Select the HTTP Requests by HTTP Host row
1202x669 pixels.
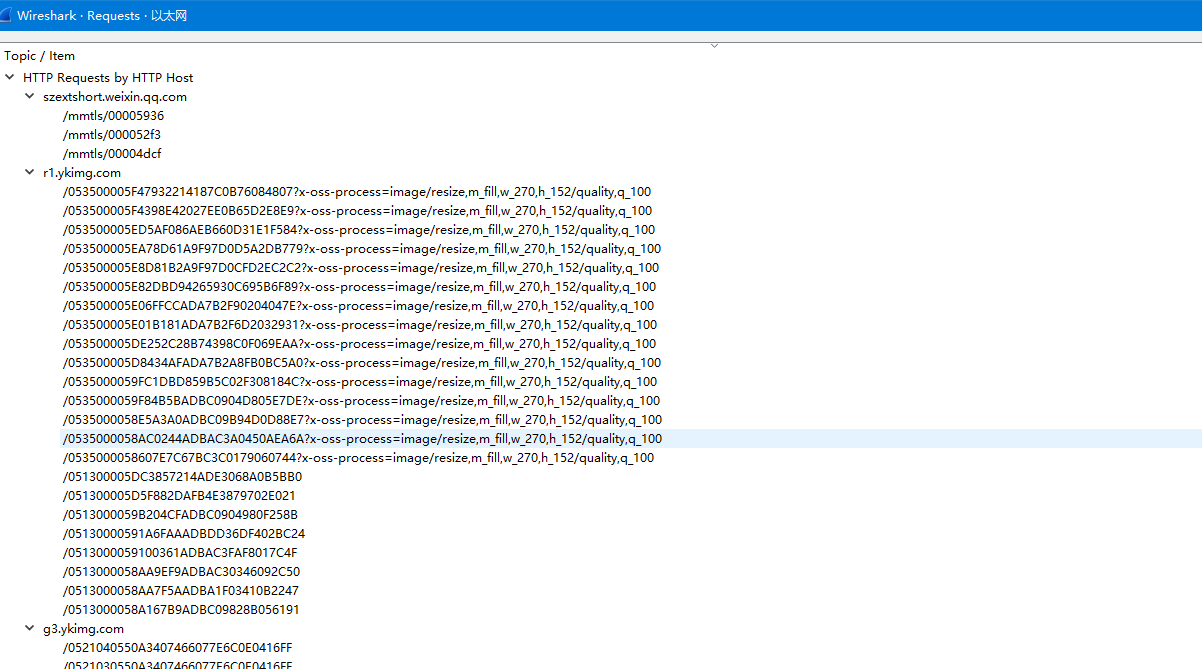pos(108,77)
